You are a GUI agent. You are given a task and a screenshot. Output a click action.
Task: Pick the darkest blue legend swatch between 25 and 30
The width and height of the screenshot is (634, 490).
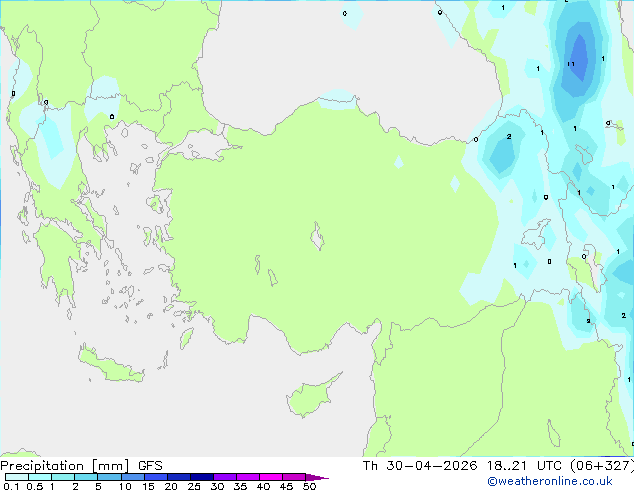(x=202, y=477)
